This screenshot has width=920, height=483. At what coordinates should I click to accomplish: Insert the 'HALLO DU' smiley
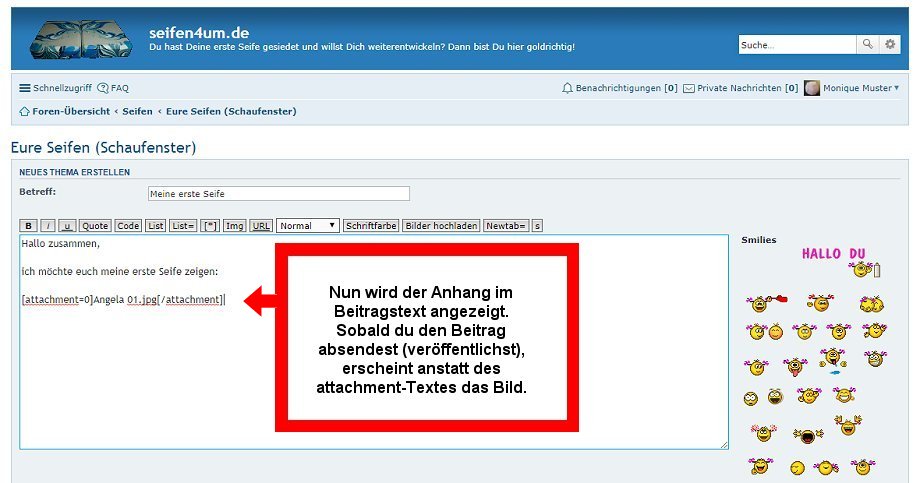click(839, 262)
